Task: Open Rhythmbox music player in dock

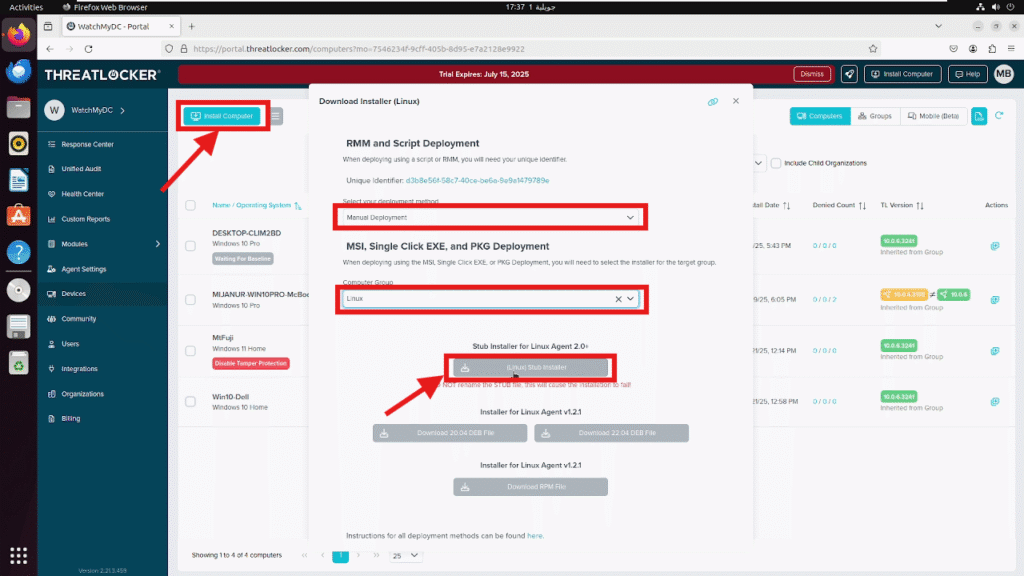Action: [18, 143]
